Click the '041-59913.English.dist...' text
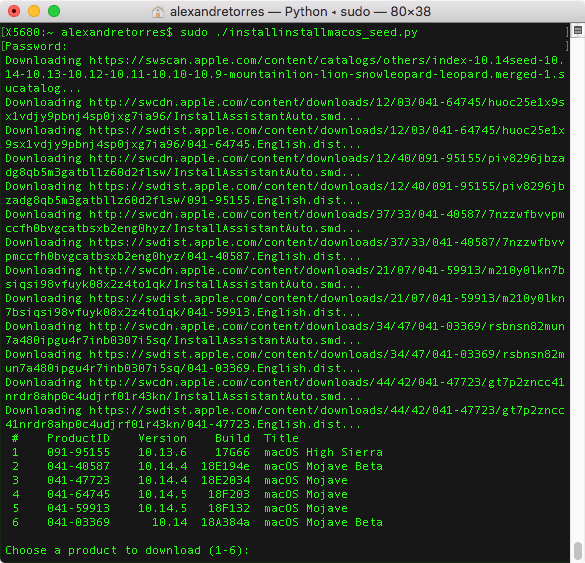 coord(273,312)
